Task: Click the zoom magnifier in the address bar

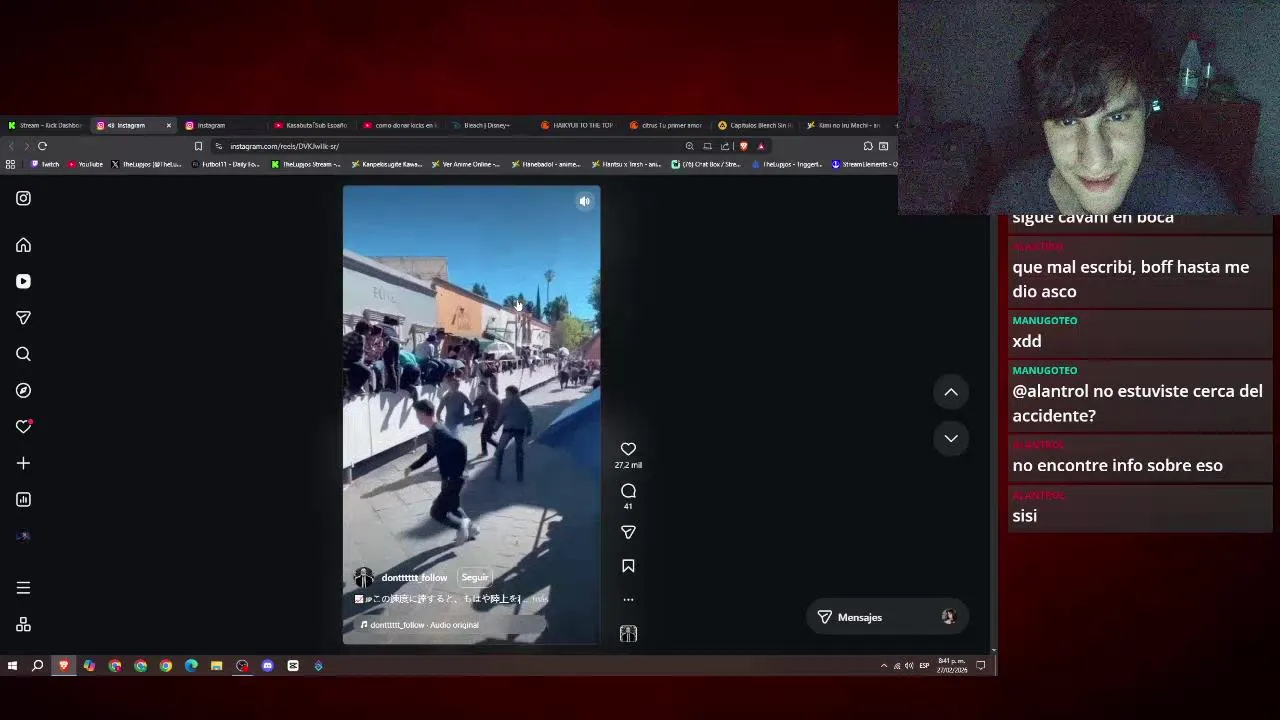Action: pyautogui.click(x=689, y=146)
